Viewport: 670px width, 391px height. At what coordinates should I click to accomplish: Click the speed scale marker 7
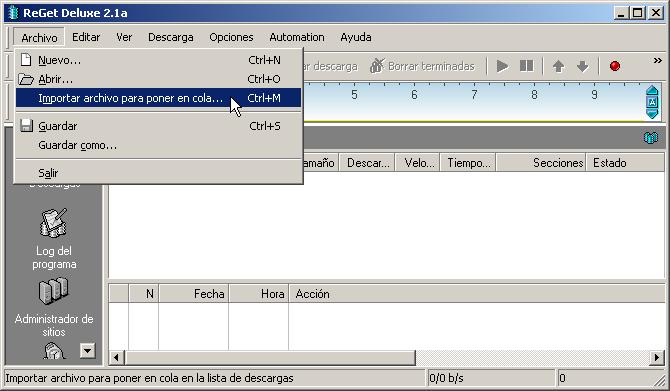point(474,94)
